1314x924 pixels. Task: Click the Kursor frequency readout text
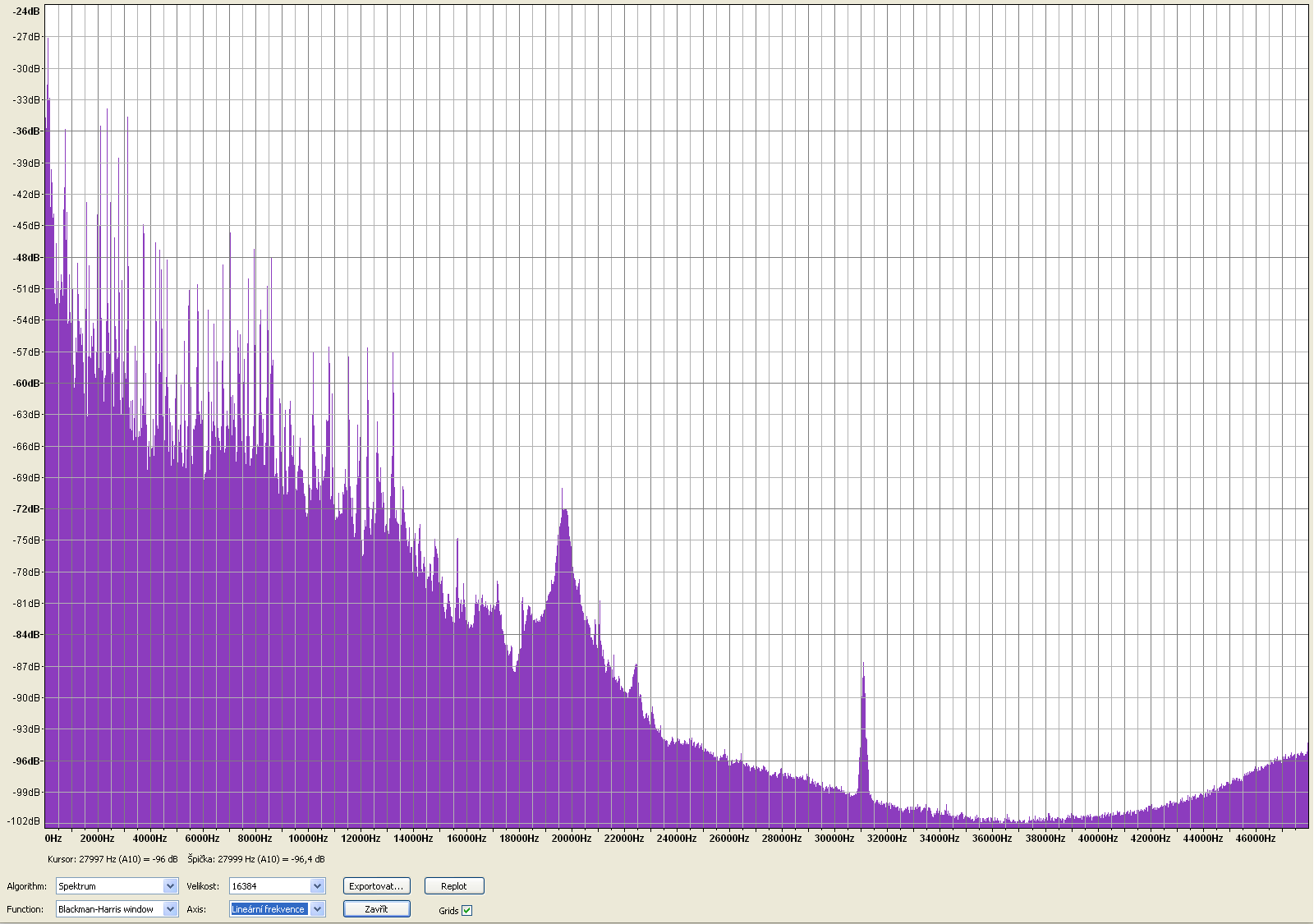[x=113, y=859]
